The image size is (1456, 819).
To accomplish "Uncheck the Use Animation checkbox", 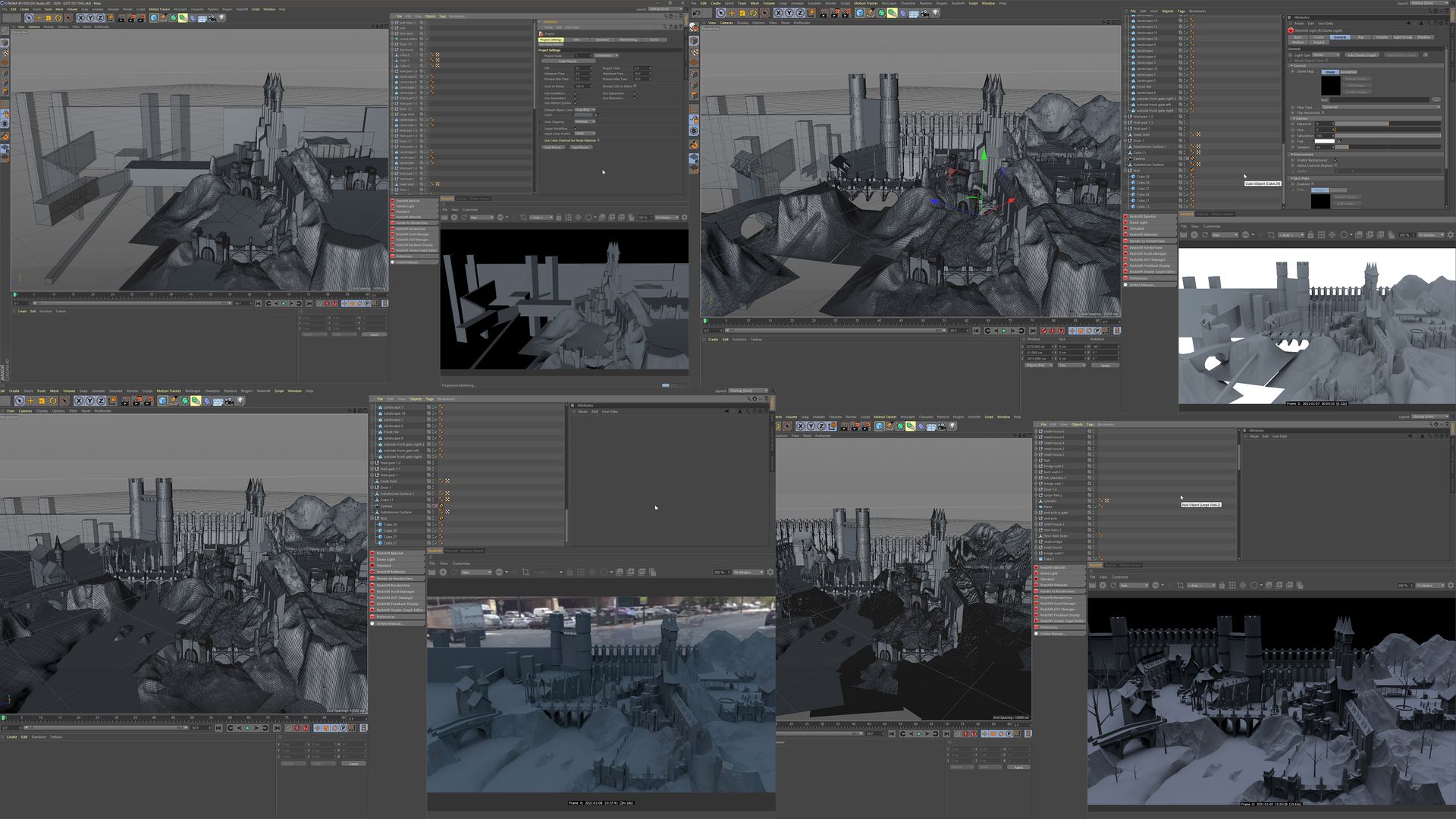I will click(x=576, y=93).
